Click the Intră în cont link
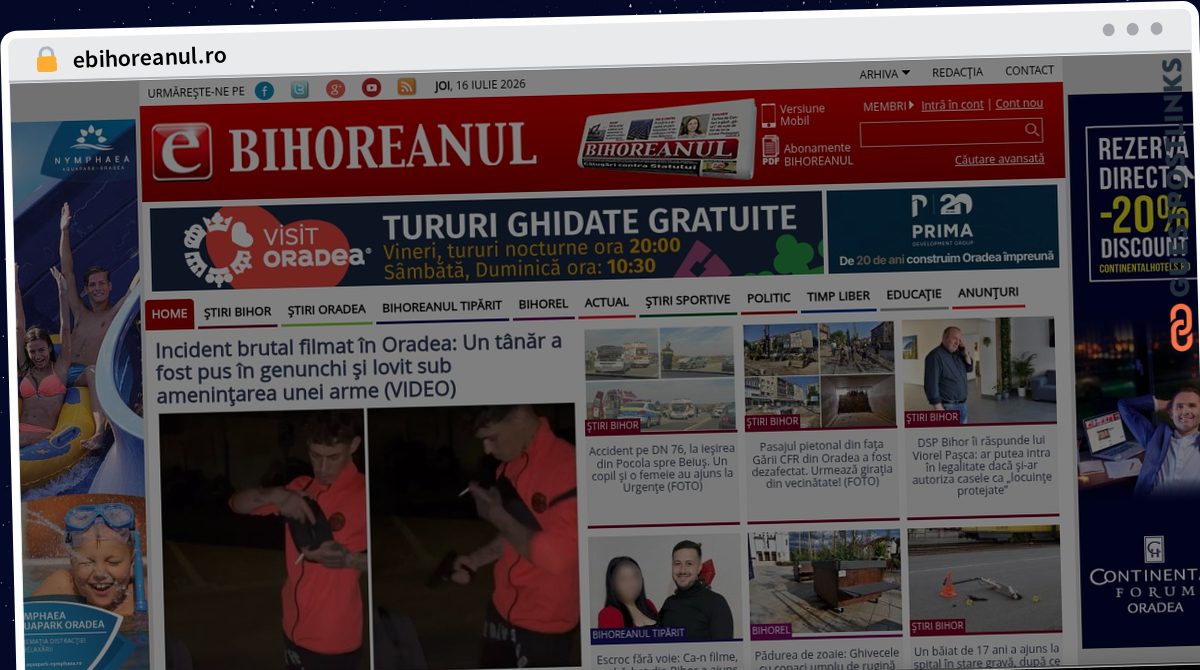 point(952,104)
